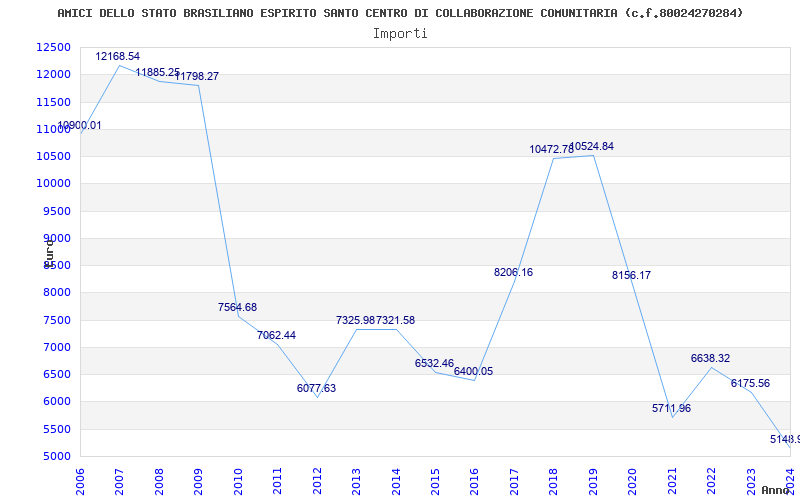The height and width of the screenshot is (500, 800).
Task: Click data label 7564.68
Action: pyautogui.click(x=237, y=307)
